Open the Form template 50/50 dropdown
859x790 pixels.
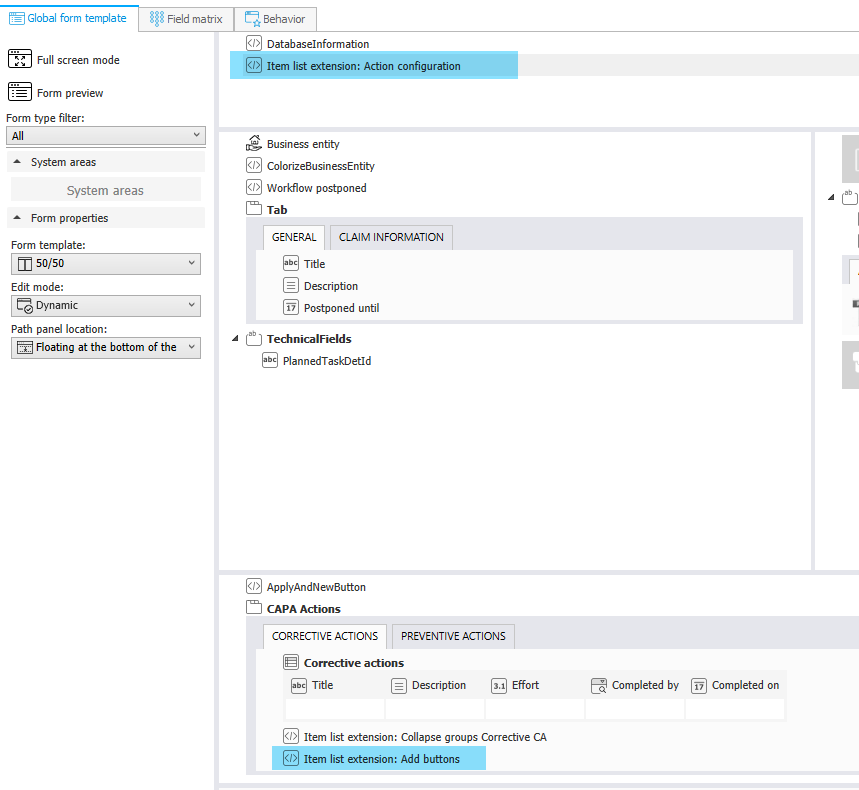pyautogui.click(x=105, y=264)
